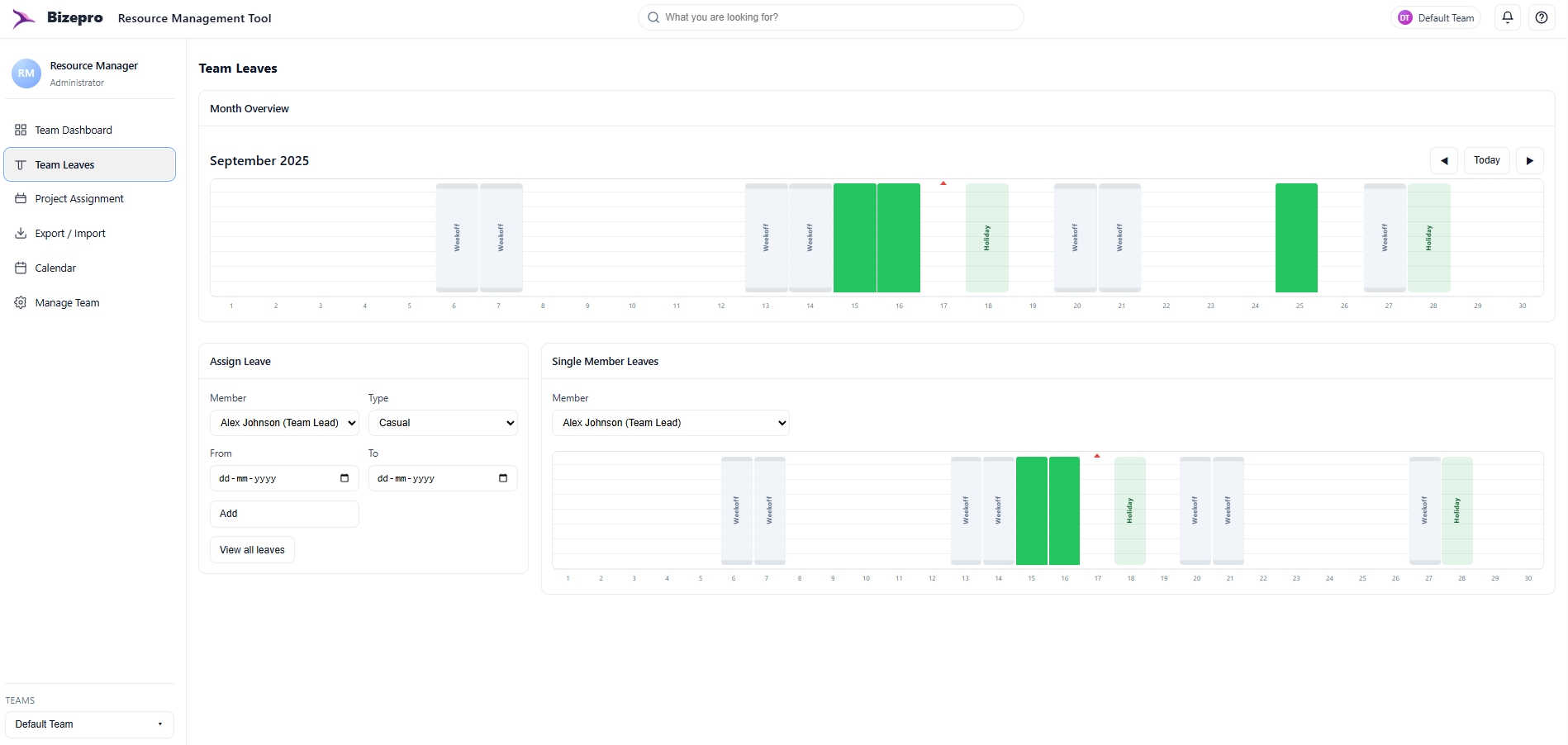Click the Export / Import download icon

[x=20, y=233]
